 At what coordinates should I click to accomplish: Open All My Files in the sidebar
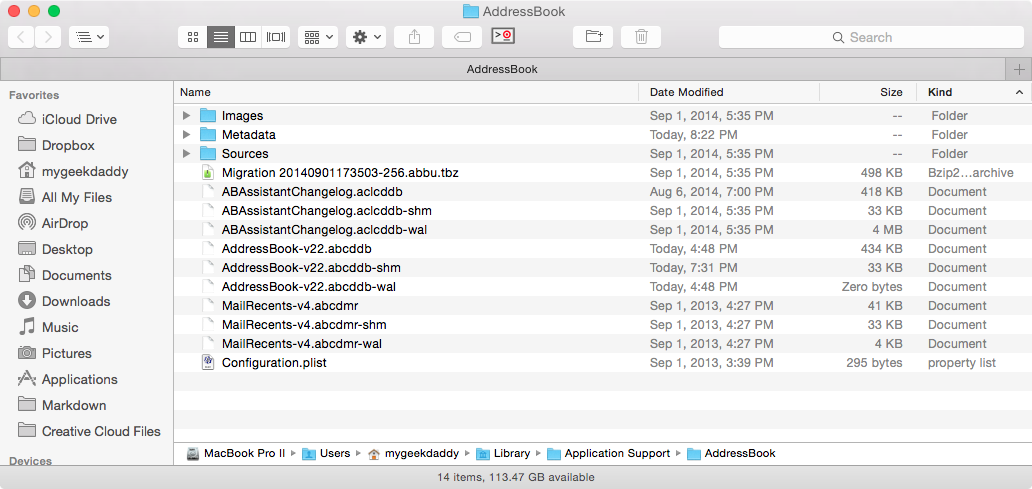(77, 197)
